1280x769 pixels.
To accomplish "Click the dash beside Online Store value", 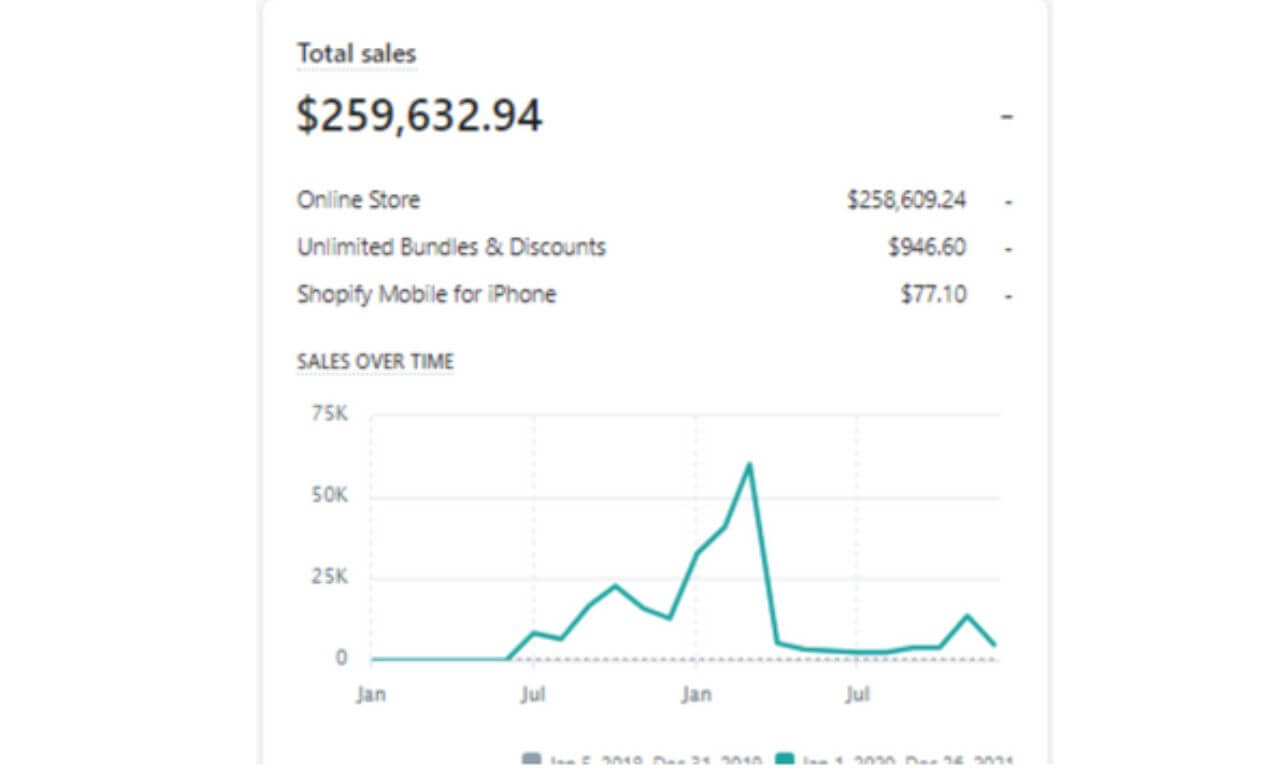I will tap(1009, 201).
